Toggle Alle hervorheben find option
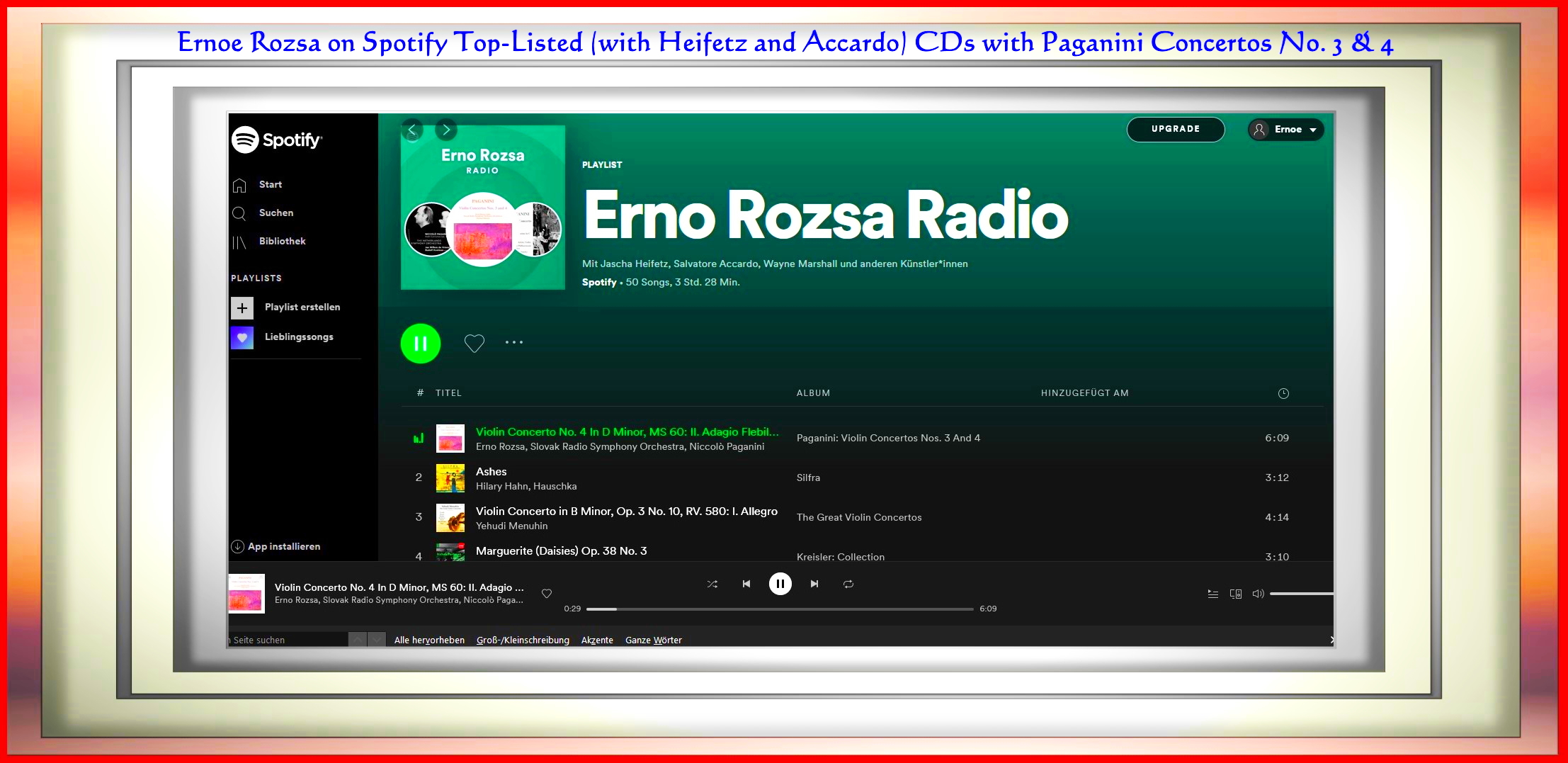 tap(429, 640)
